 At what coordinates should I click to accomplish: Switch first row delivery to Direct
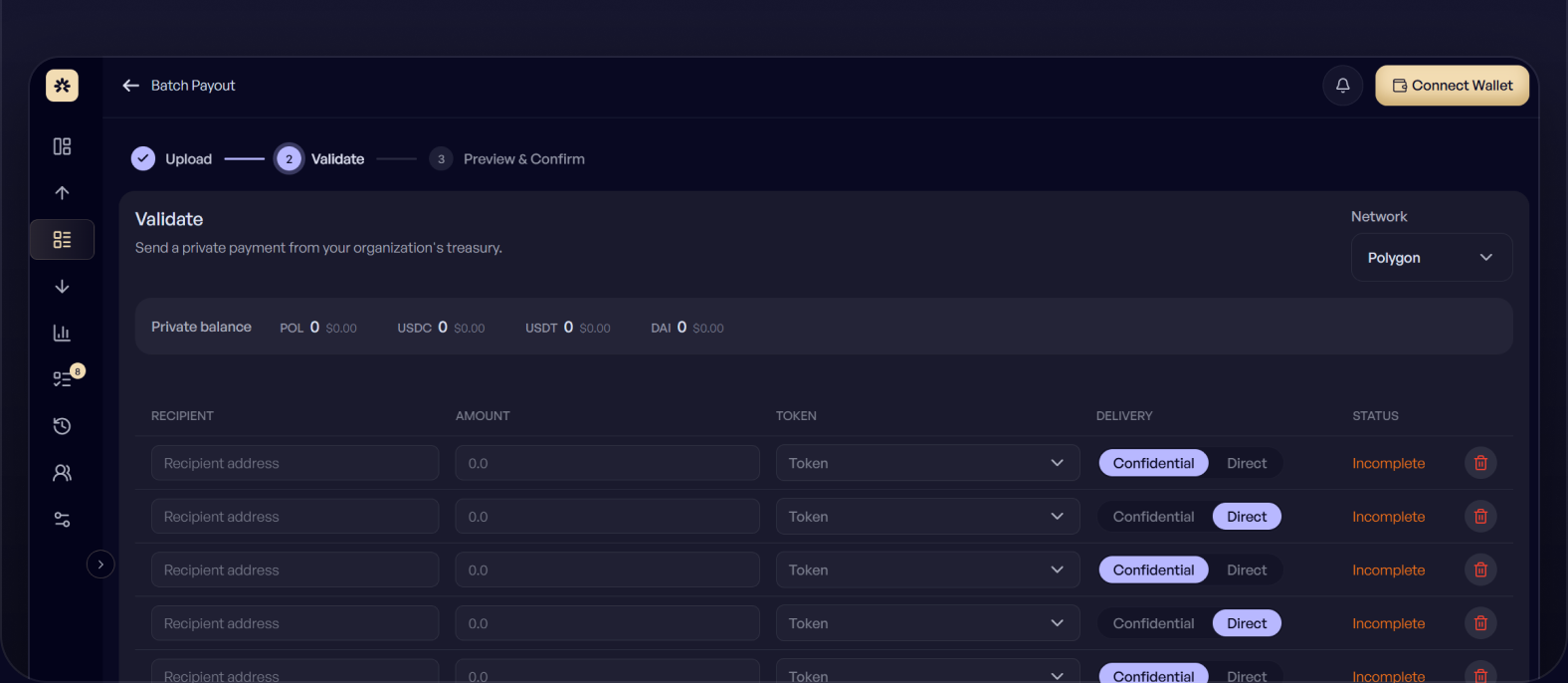click(x=1247, y=463)
